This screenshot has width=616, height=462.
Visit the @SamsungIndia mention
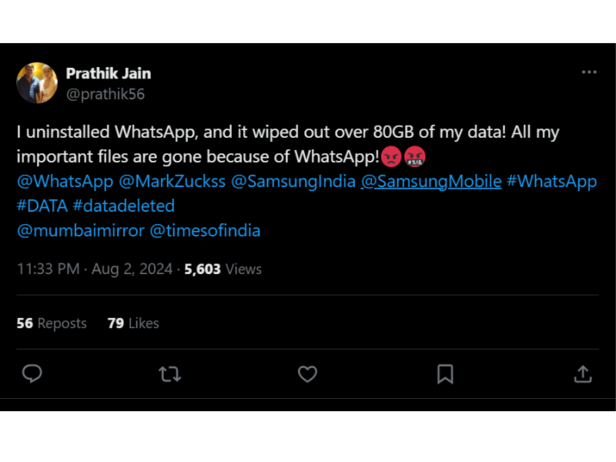pos(291,181)
